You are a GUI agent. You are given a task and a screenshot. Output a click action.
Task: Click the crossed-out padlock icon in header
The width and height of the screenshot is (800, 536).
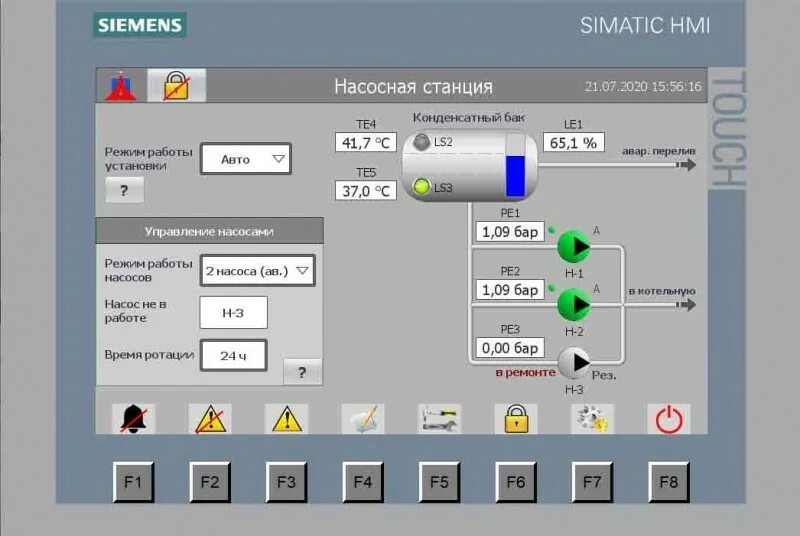[177, 86]
